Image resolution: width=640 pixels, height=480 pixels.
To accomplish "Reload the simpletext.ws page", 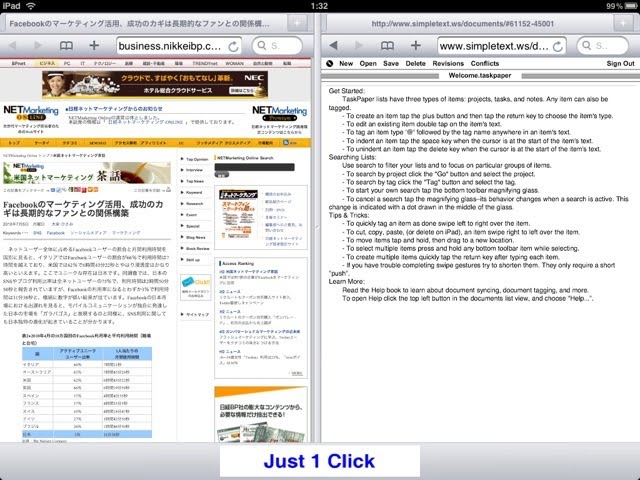I will (558, 47).
